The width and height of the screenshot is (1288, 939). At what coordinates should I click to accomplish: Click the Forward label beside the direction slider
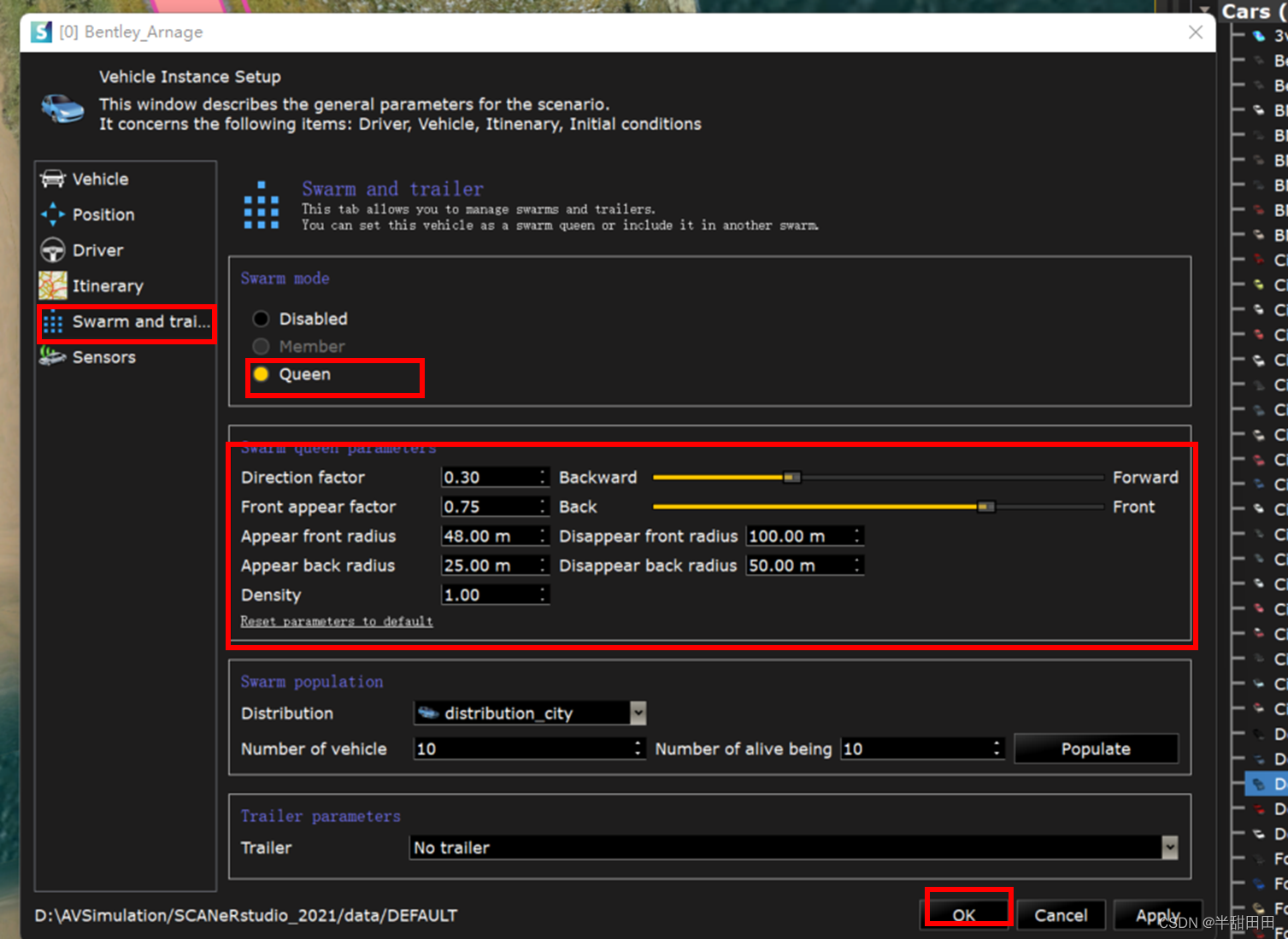(x=1145, y=478)
